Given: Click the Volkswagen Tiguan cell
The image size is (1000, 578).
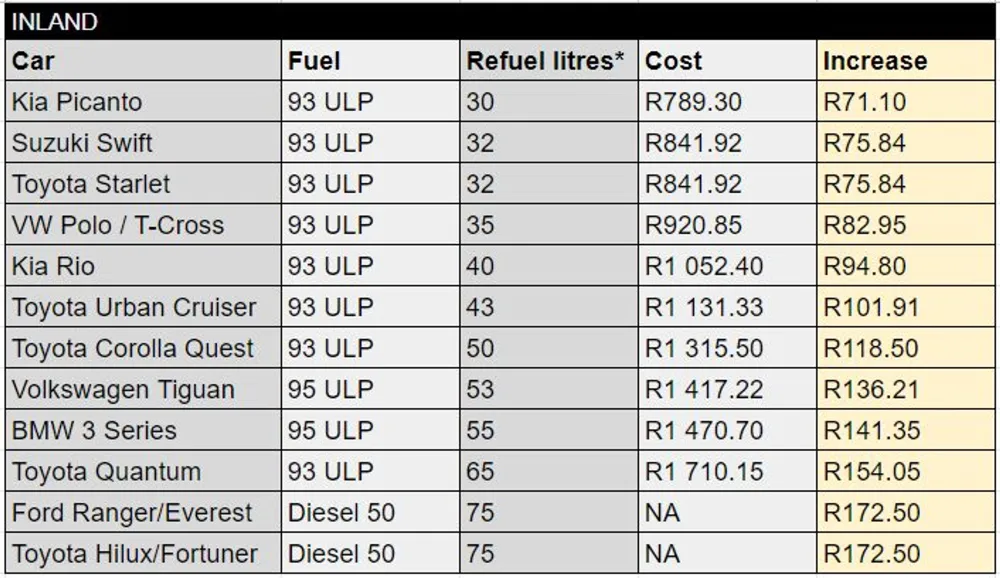Looking at the screenshot, I should click(143, 389).
